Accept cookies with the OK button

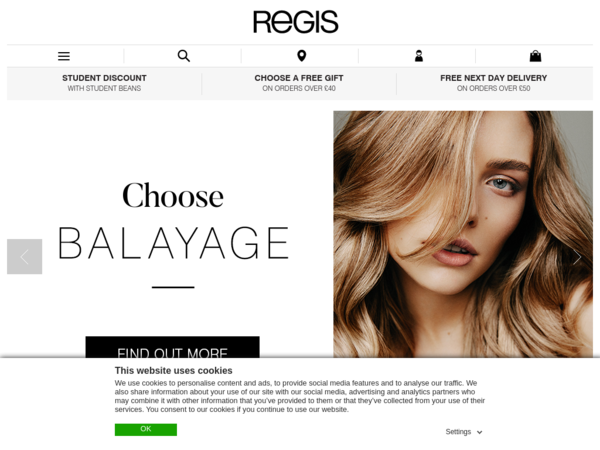[x=146, y=429]
